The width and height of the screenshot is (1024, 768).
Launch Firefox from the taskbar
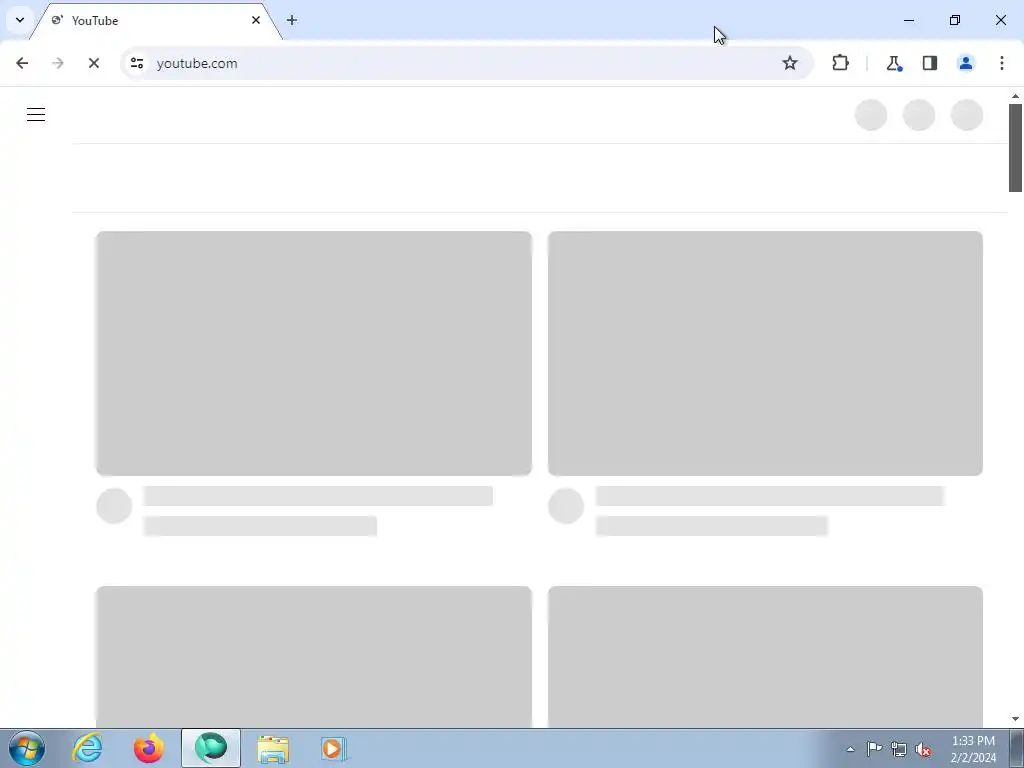click(149, 748)
